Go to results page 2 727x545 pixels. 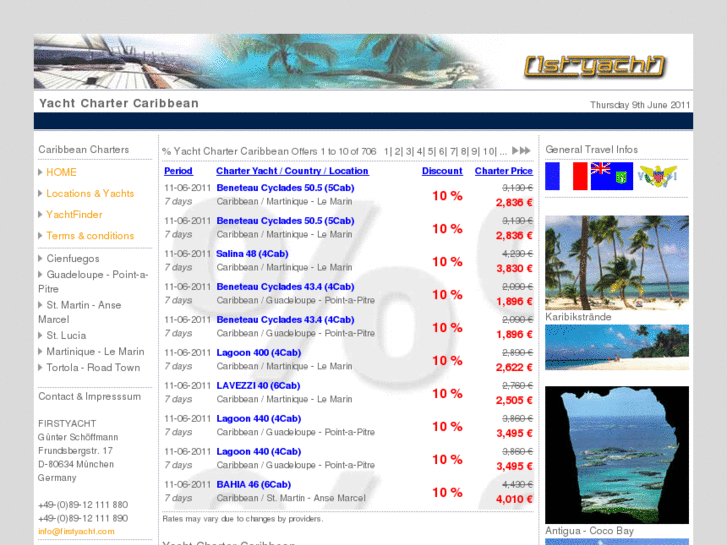tap(398, 151)
